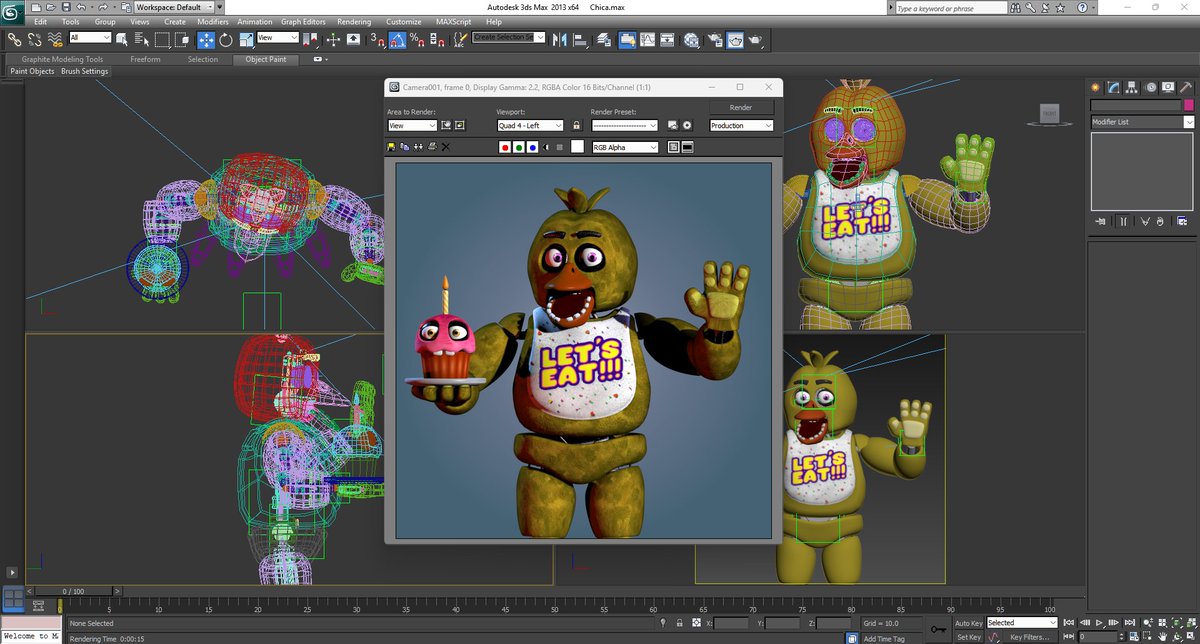Image resolution: width=1200 pixels, height=644 pixels.
Task: Open Curve Editor from main toolbar
Action: pyautogui.click(x=647, y=39)
